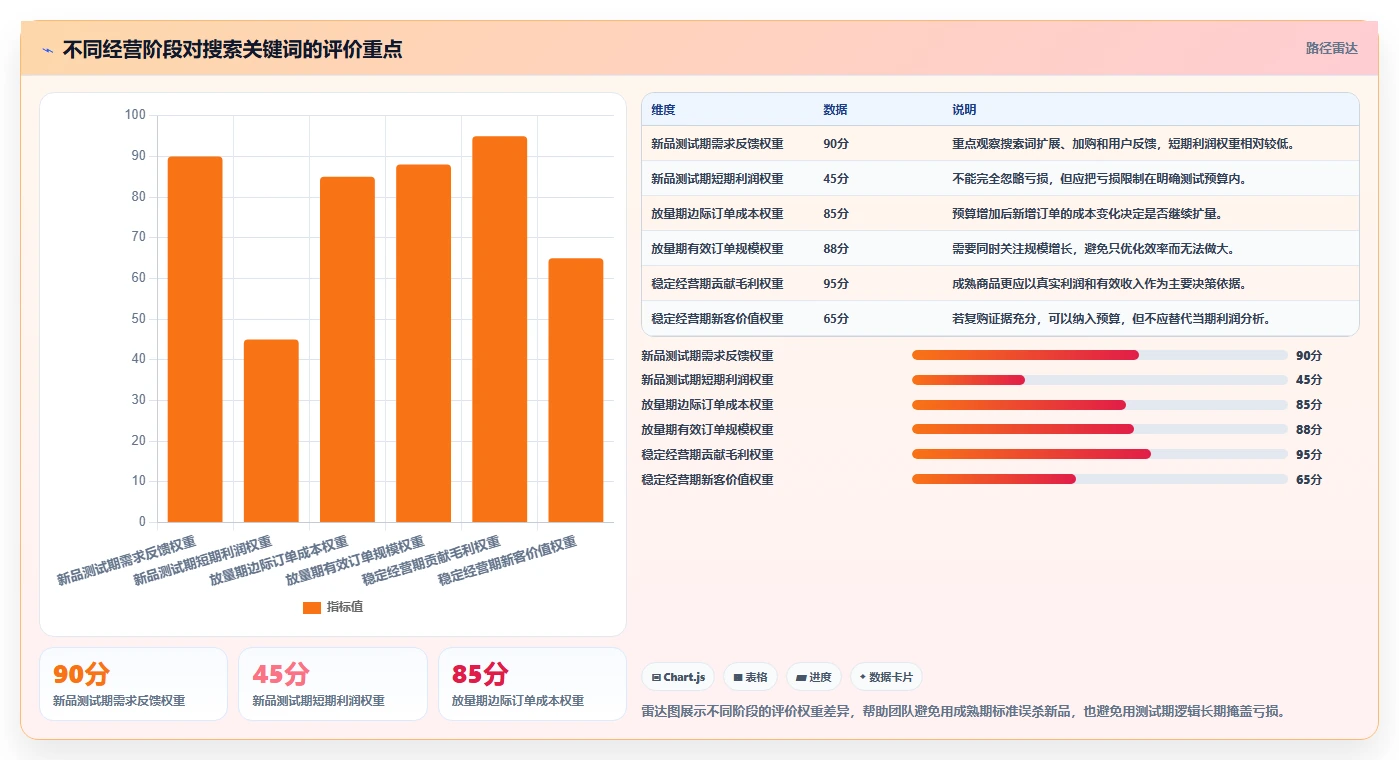Screen dimensions: 1399x760
Task: Click the chart bar valued 65
Action: (576, 390)
